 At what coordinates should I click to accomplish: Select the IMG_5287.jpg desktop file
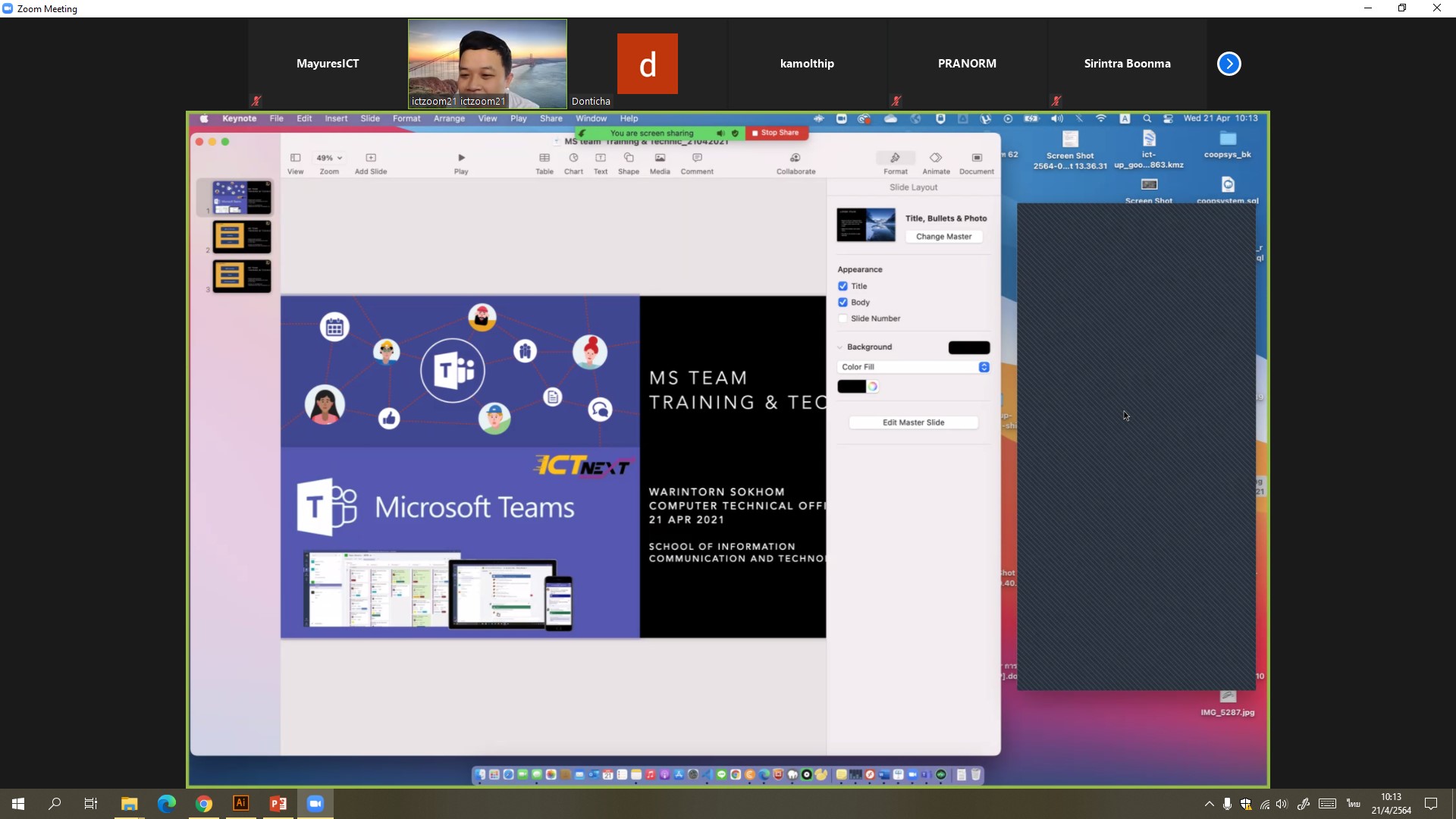tap(1228, 703)
